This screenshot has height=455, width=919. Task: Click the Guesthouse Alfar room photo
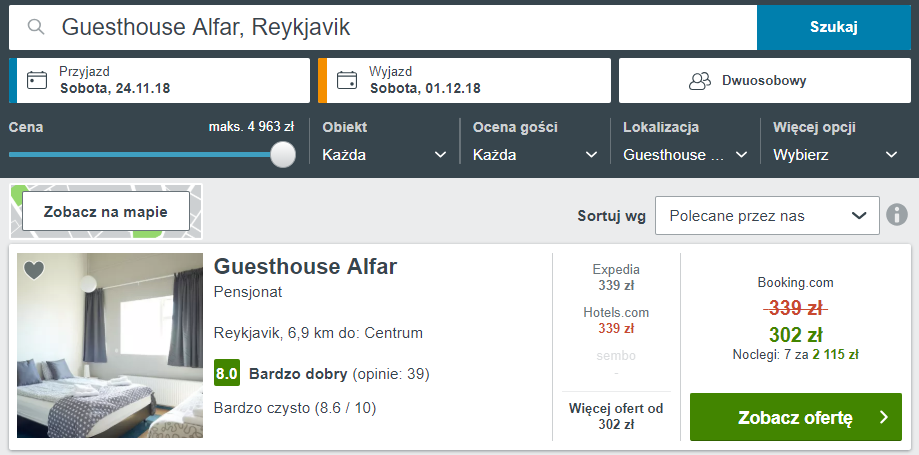[x=110, y=346]
